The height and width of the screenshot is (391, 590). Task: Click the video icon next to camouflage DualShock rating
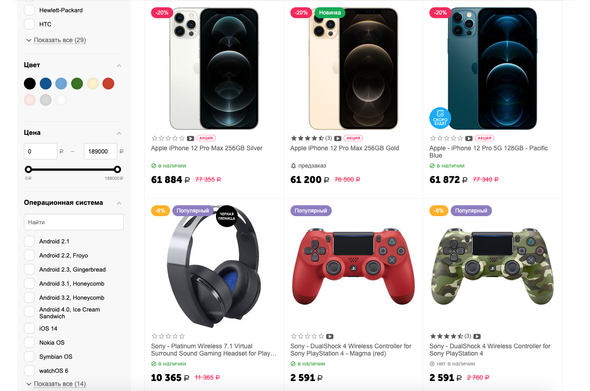(477, 336)
